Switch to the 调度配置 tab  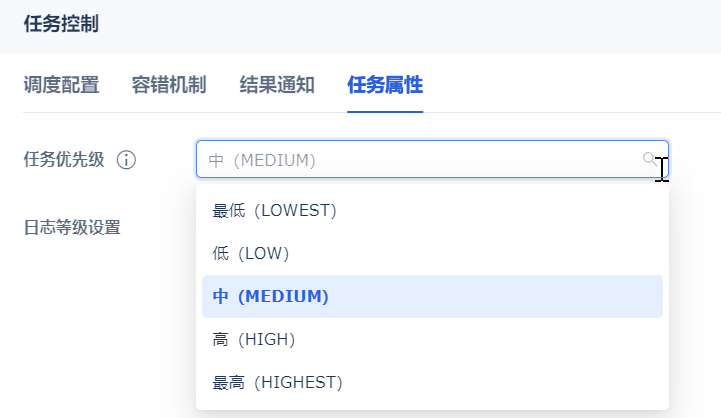(61, 85)
